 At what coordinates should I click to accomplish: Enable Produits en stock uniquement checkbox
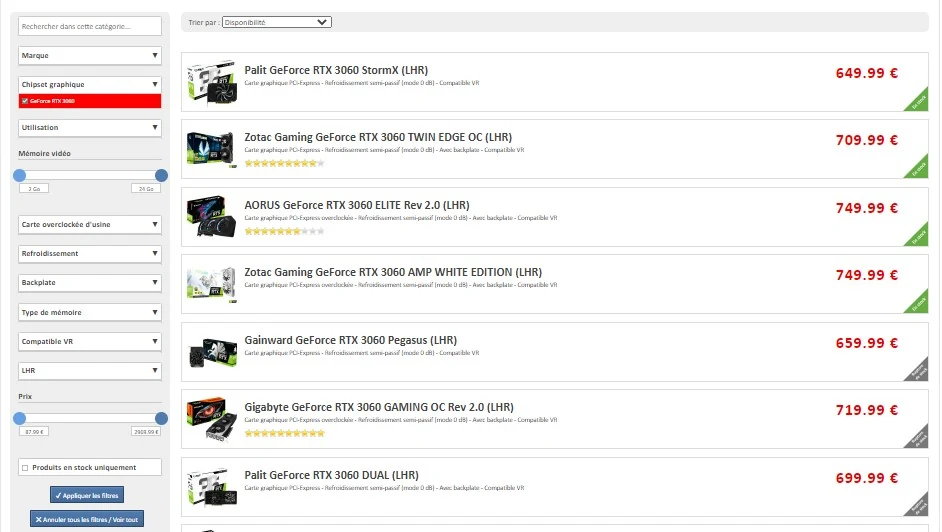pos(25,468)
